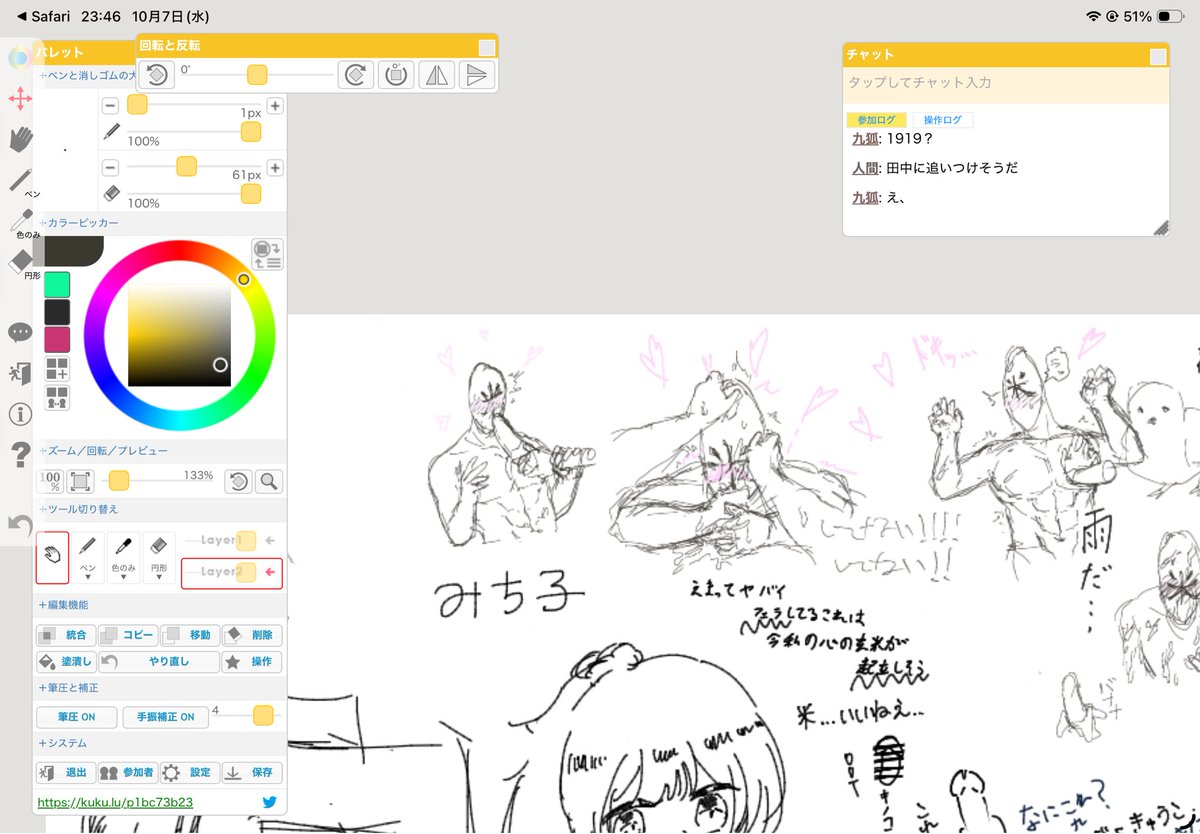Click the exit room icon in sidebar
The height and width of the screenshot is (834, 1200).
point(20,373)
